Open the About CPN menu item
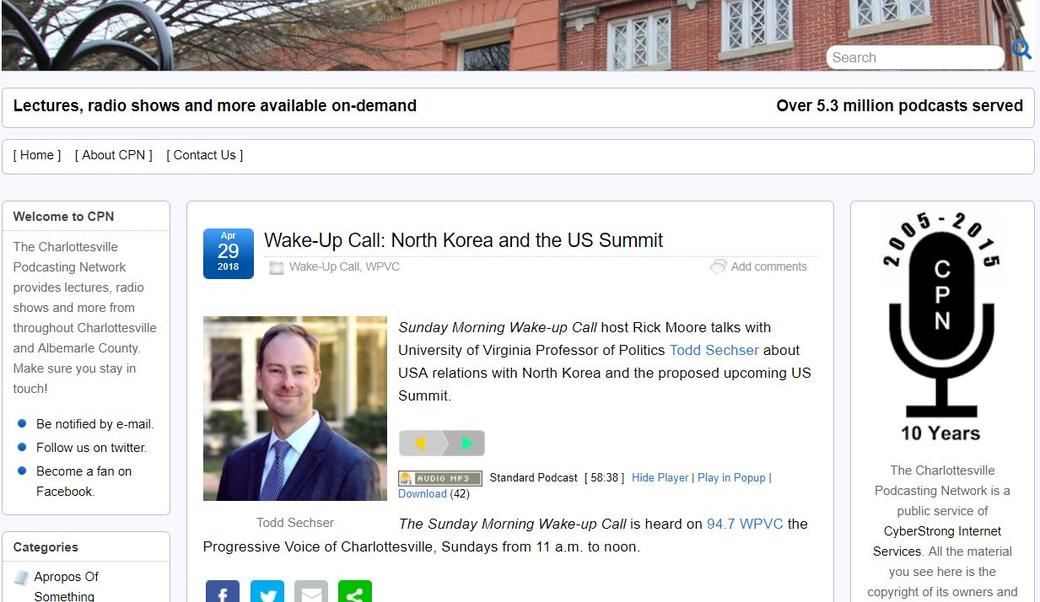The width and height of the screenshot is (1040, 602). coord(113,155)
